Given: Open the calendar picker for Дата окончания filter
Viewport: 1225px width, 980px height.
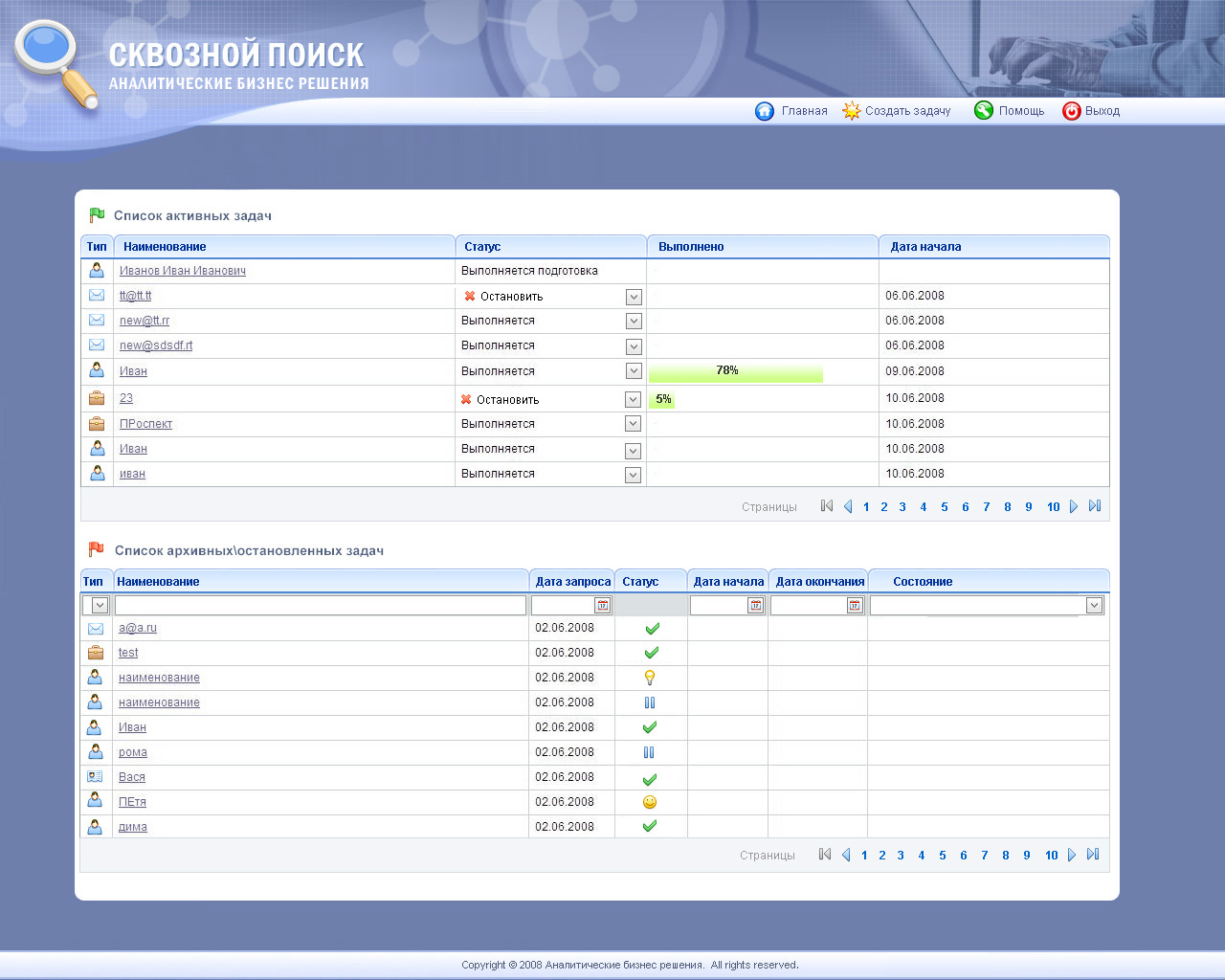Looking at the screenshot, I should [856, 605].
